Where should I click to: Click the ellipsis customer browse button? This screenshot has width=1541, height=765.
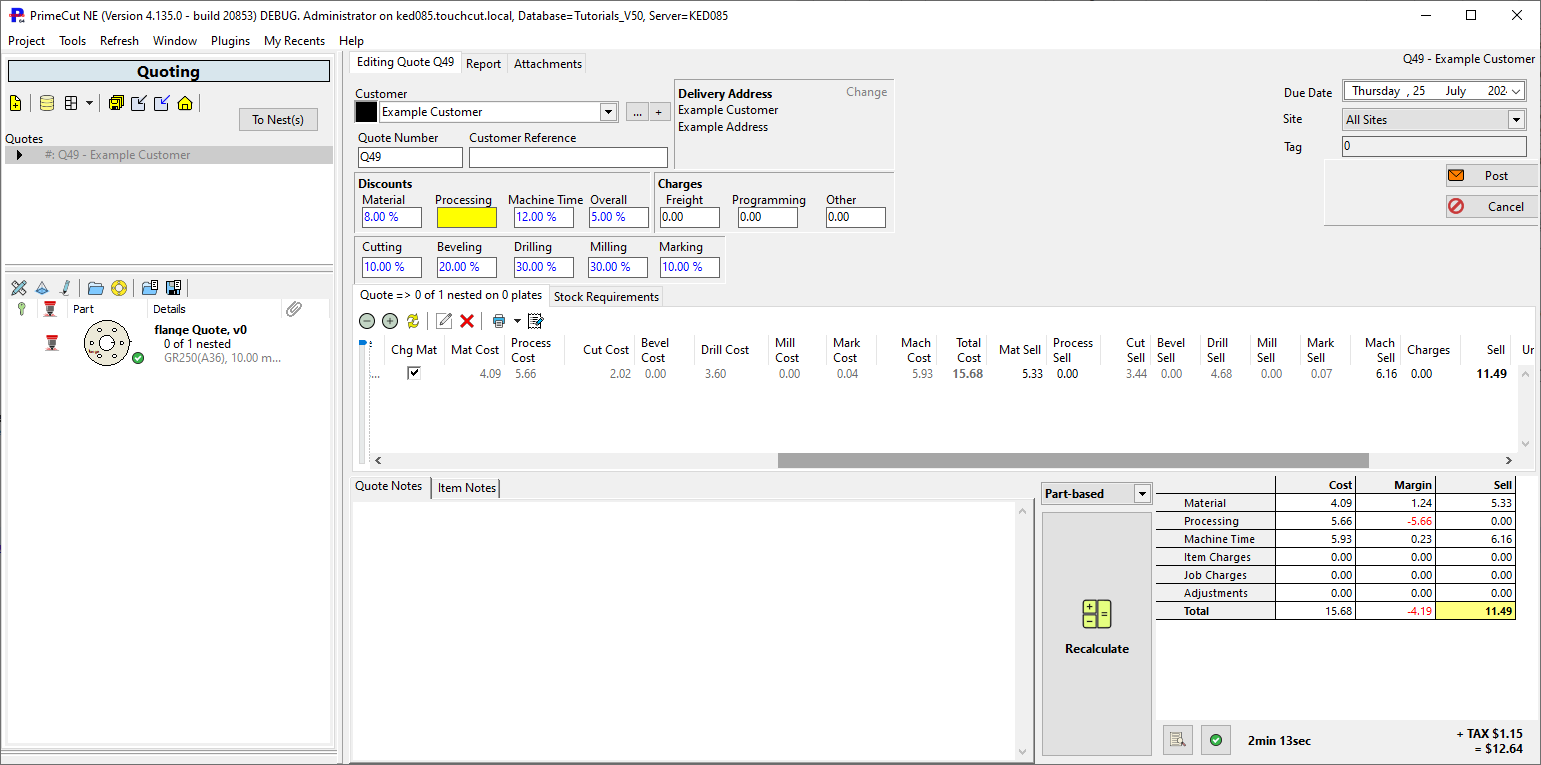click(x=637, y=112)
